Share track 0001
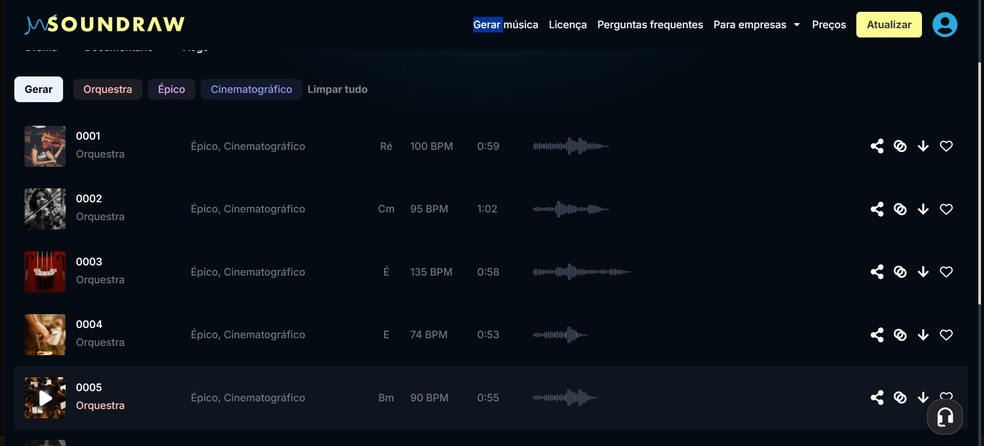Image resolution: width=984 pixels, height=446 pixels. [x=877, y=146]
